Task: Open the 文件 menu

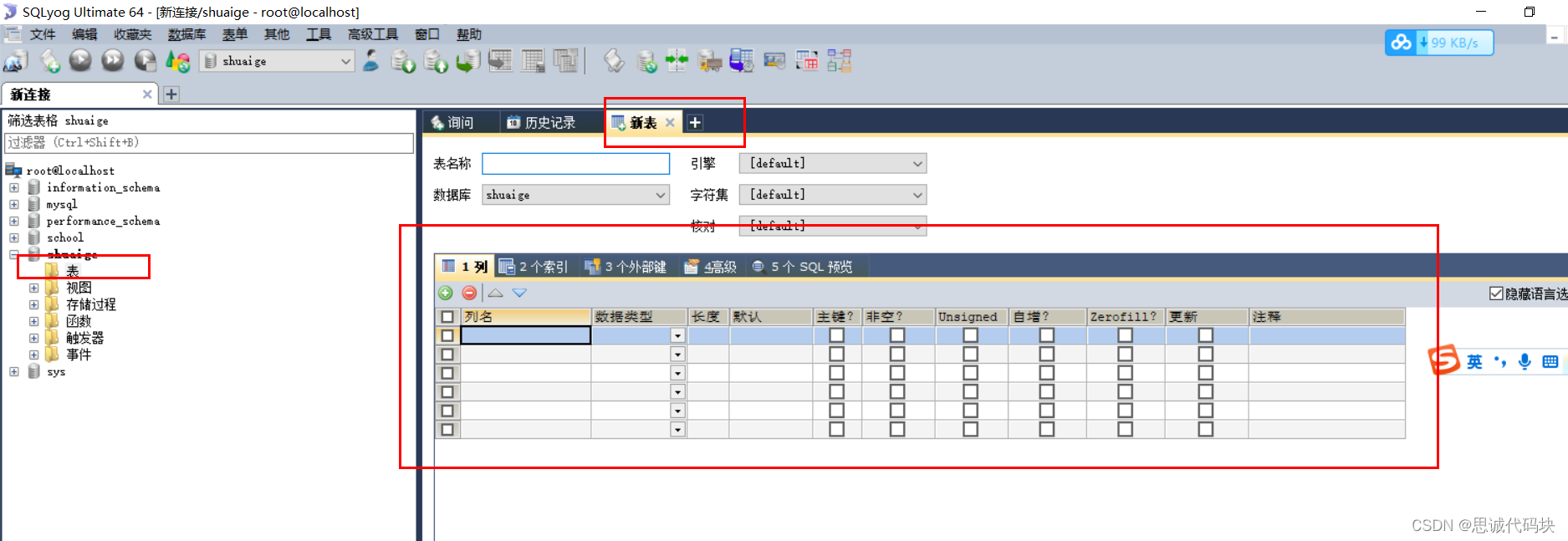Action: [x=43, y=34]
